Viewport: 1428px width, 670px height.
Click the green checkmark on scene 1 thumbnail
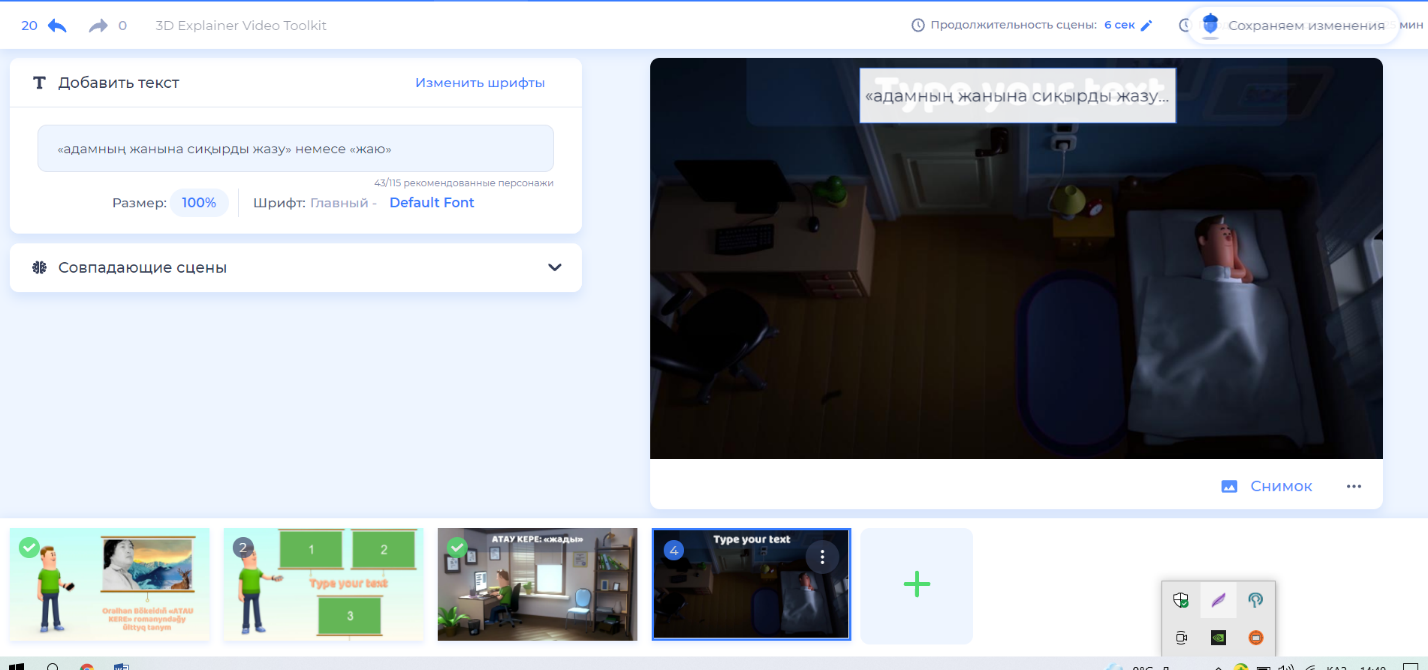[x=29, y=547]
